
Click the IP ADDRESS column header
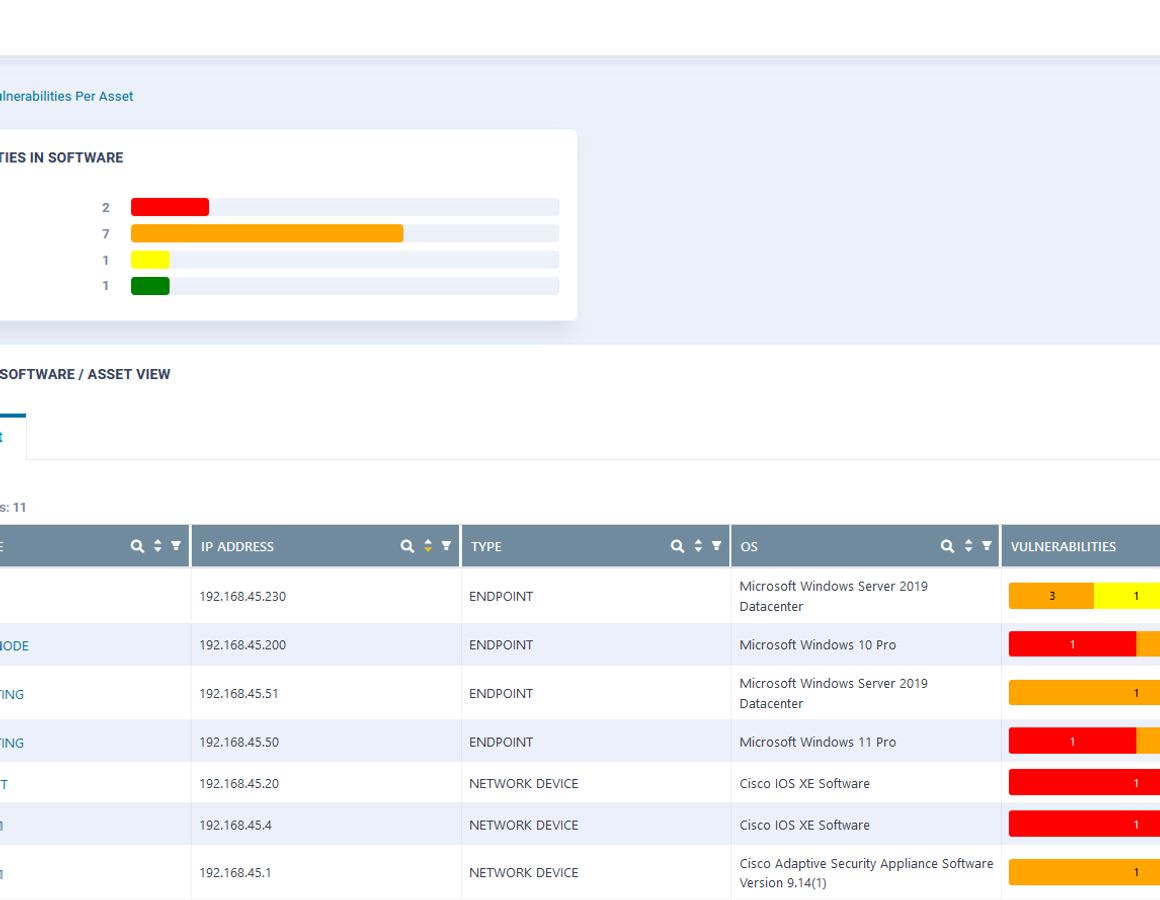[x=326, y=547]
